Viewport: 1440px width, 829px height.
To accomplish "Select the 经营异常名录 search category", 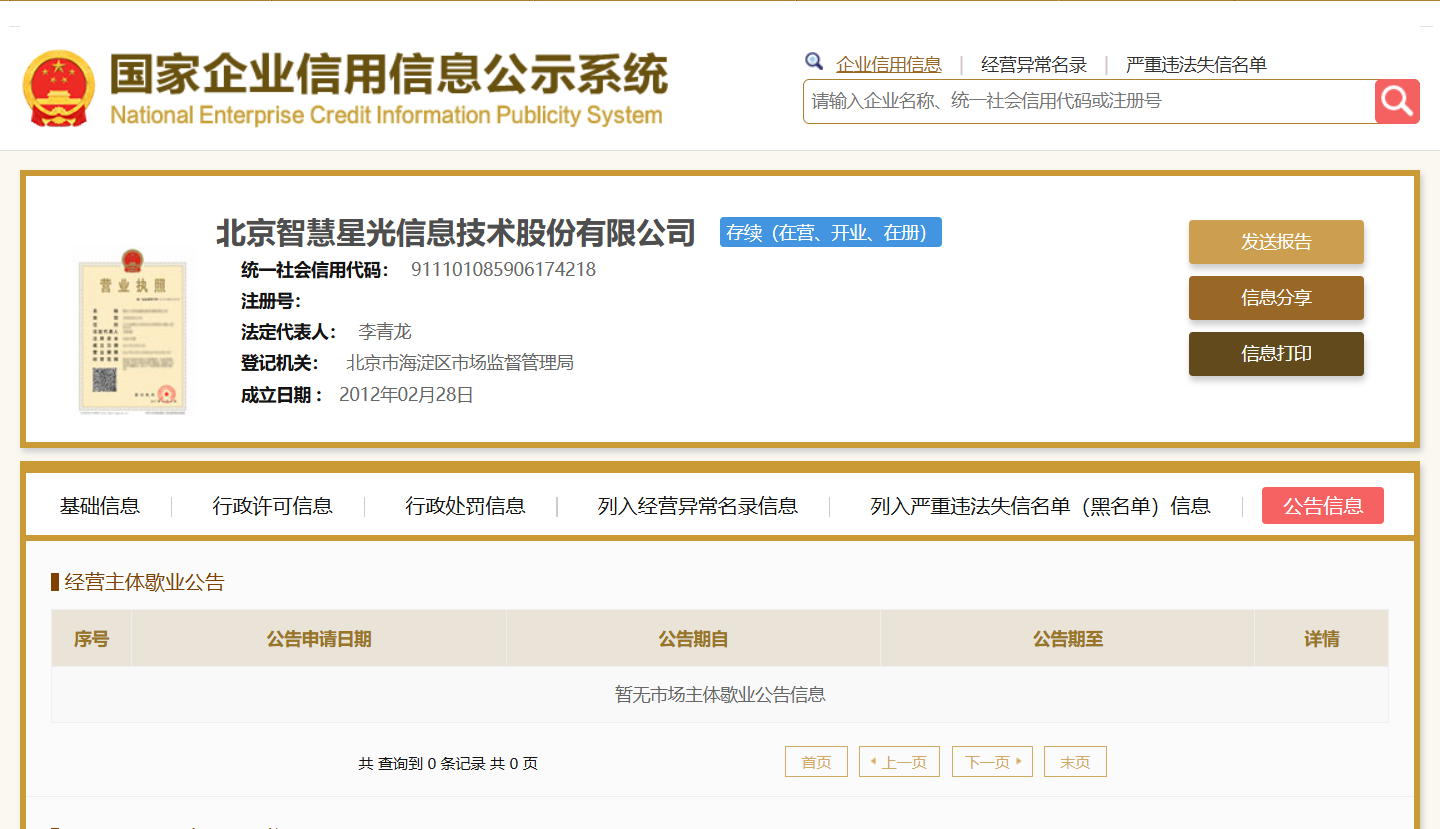I will [x=1033, y=65].
